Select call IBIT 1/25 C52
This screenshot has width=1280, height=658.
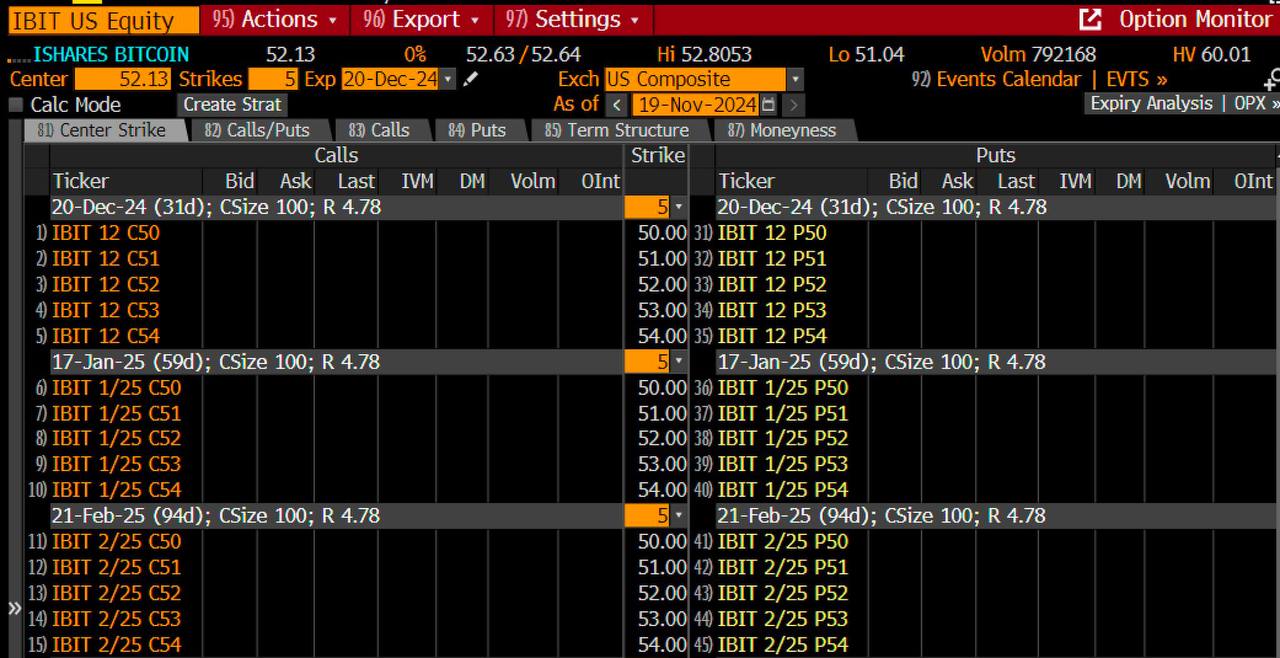117,439
